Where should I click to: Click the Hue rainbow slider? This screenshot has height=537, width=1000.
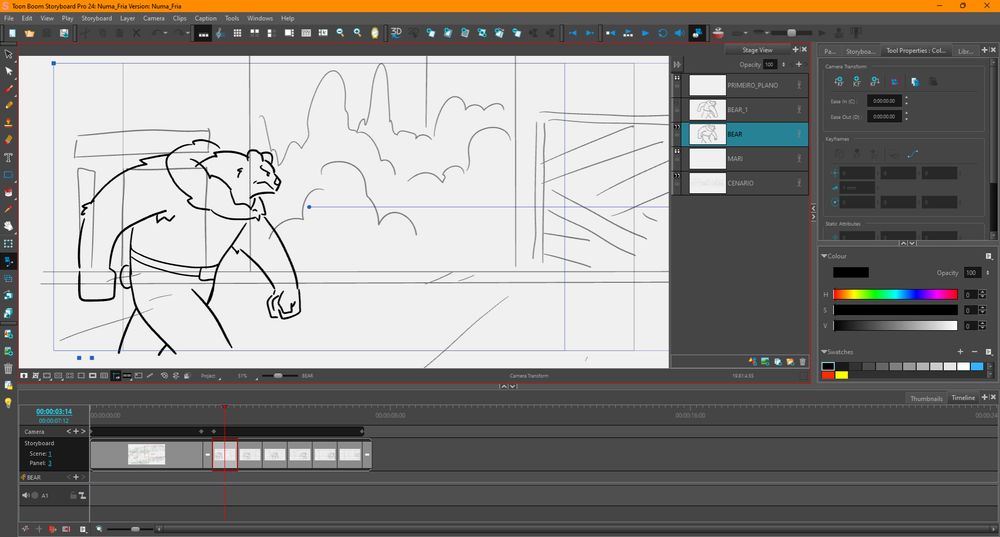(x=895, y=294)
